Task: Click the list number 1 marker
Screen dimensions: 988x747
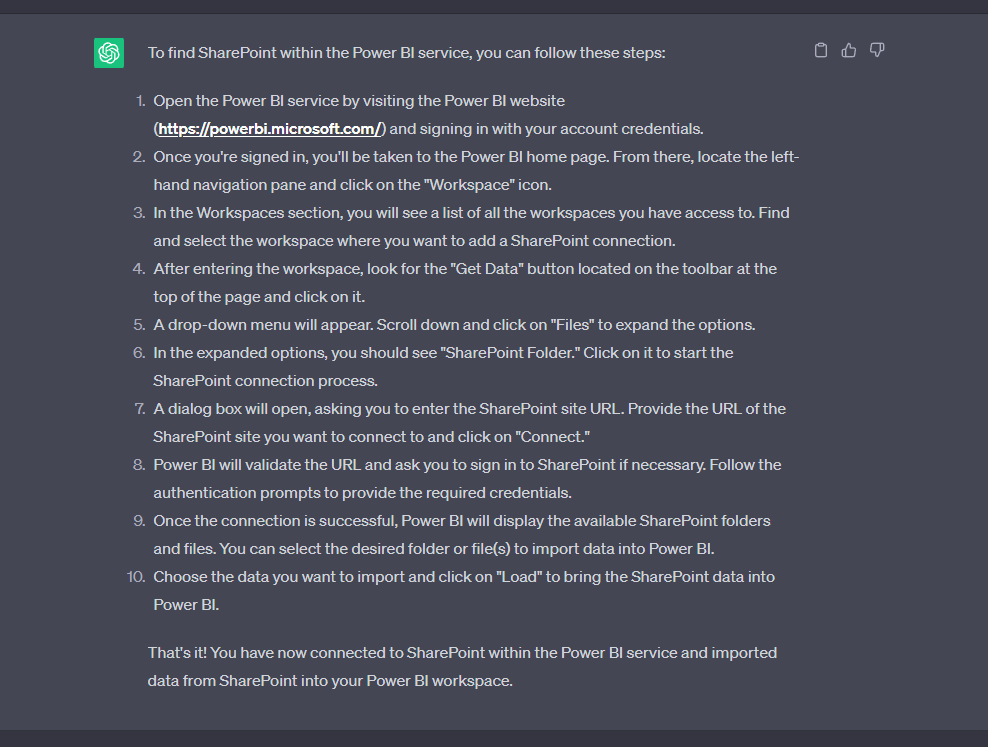Action: click(141, 101)
